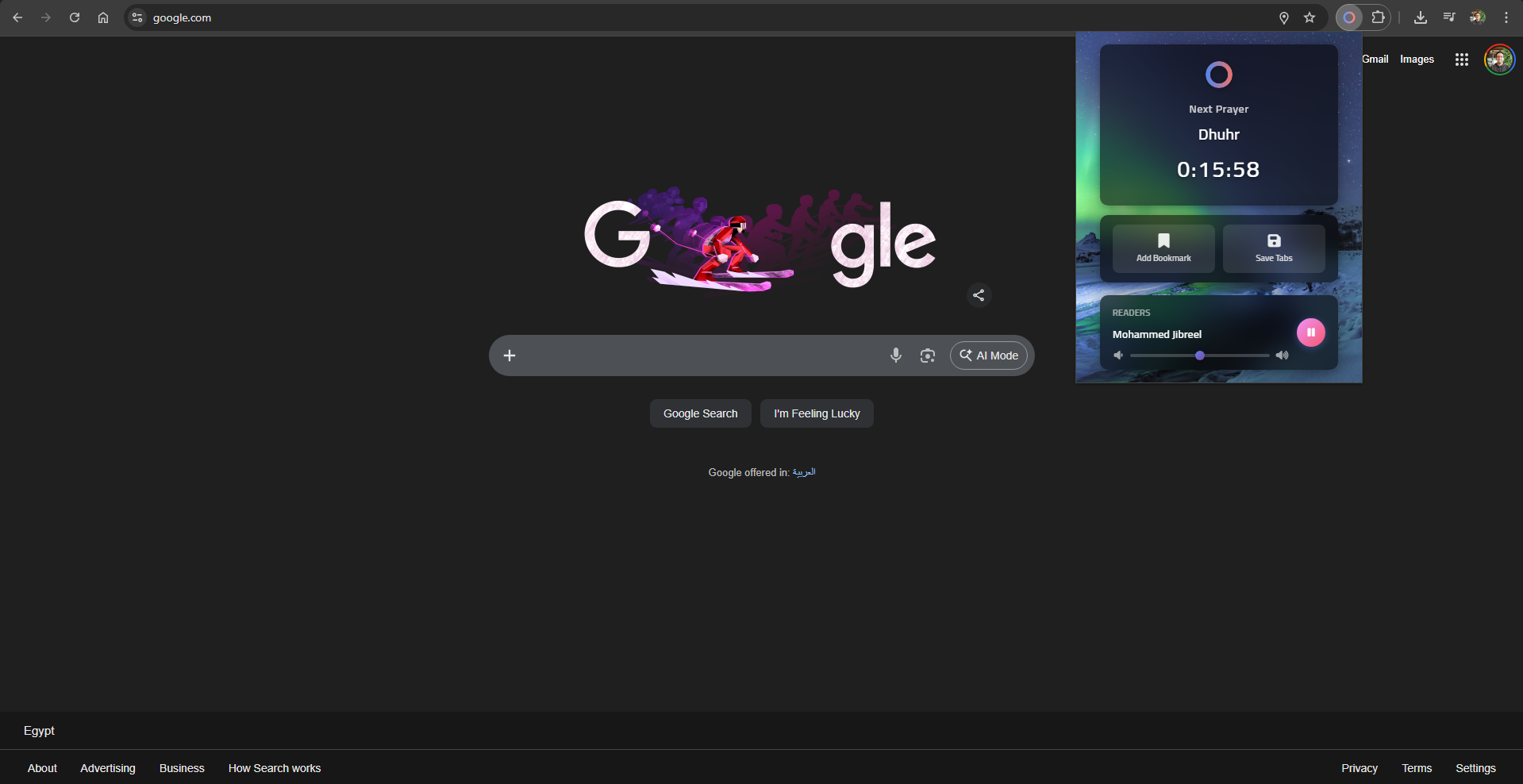Screen dimensions: 1523x784
Task: Open the extensions puzzle-piece menu
Action: coord(1379,17)
